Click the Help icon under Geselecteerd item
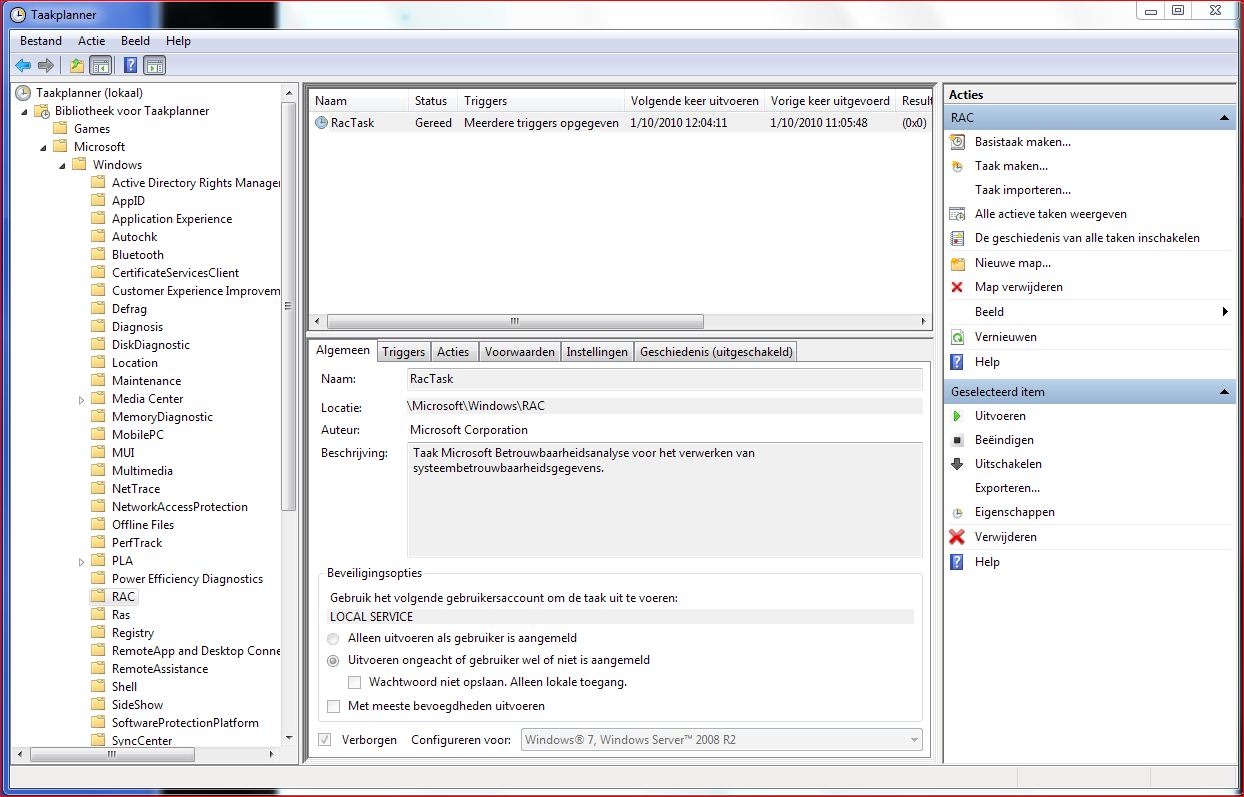The height and width of the screenshot is (797, 1244). point(957,562)
